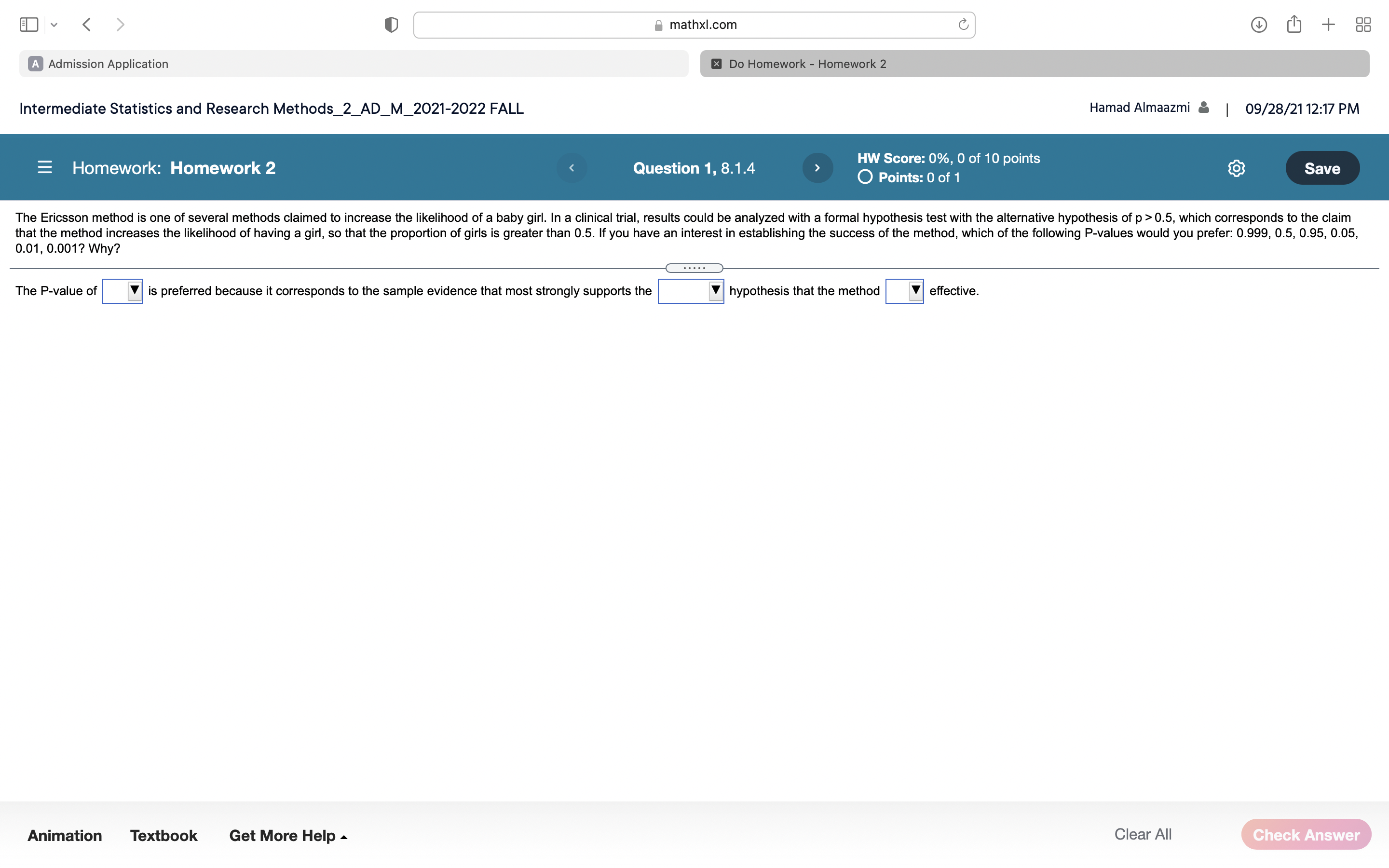Go to the next question arrow
This screenshot has width=1389, height=868.
[x=817, y=168]
